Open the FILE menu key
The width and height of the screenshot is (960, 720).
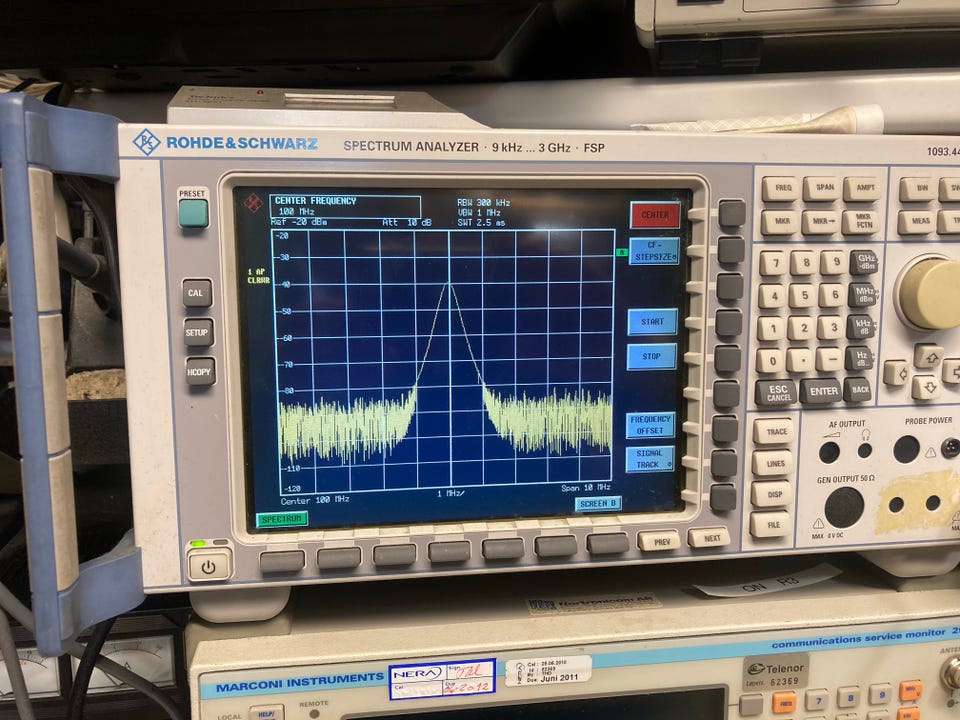770,525
